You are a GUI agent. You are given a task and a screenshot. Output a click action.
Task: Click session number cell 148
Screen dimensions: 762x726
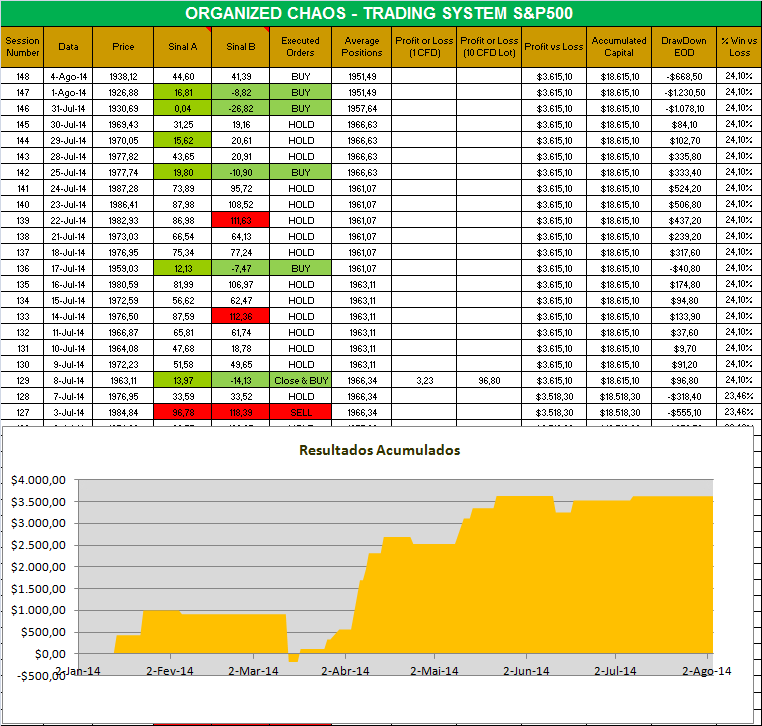[x=22, y=76]
